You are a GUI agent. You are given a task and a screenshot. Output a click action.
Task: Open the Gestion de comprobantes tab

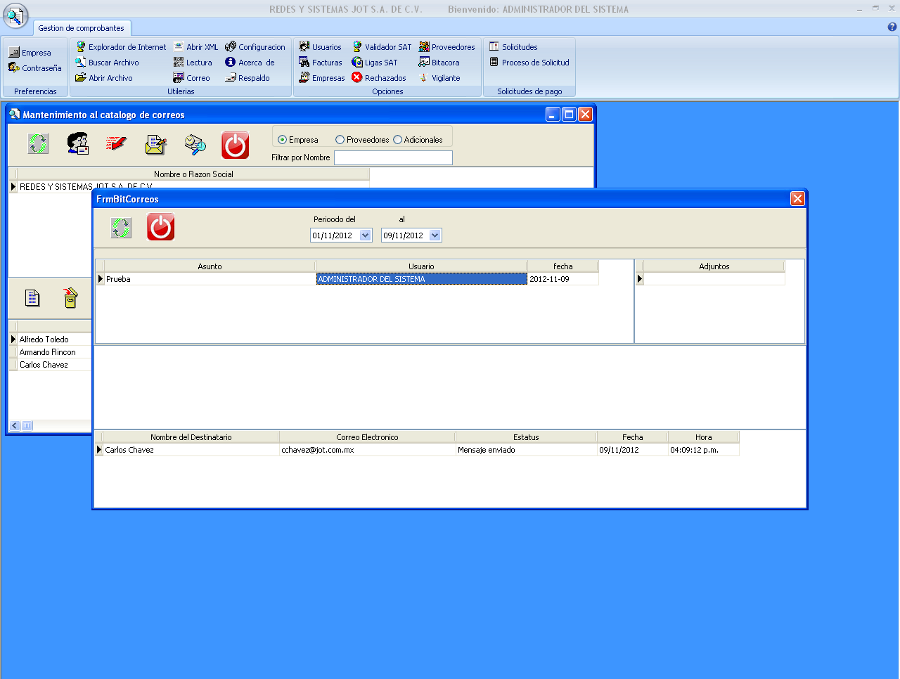pyautogui.click(x=88, y=28)
